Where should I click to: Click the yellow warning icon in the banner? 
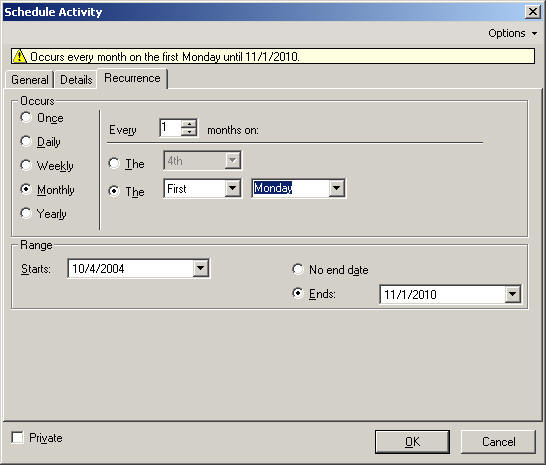pos(19,56)
